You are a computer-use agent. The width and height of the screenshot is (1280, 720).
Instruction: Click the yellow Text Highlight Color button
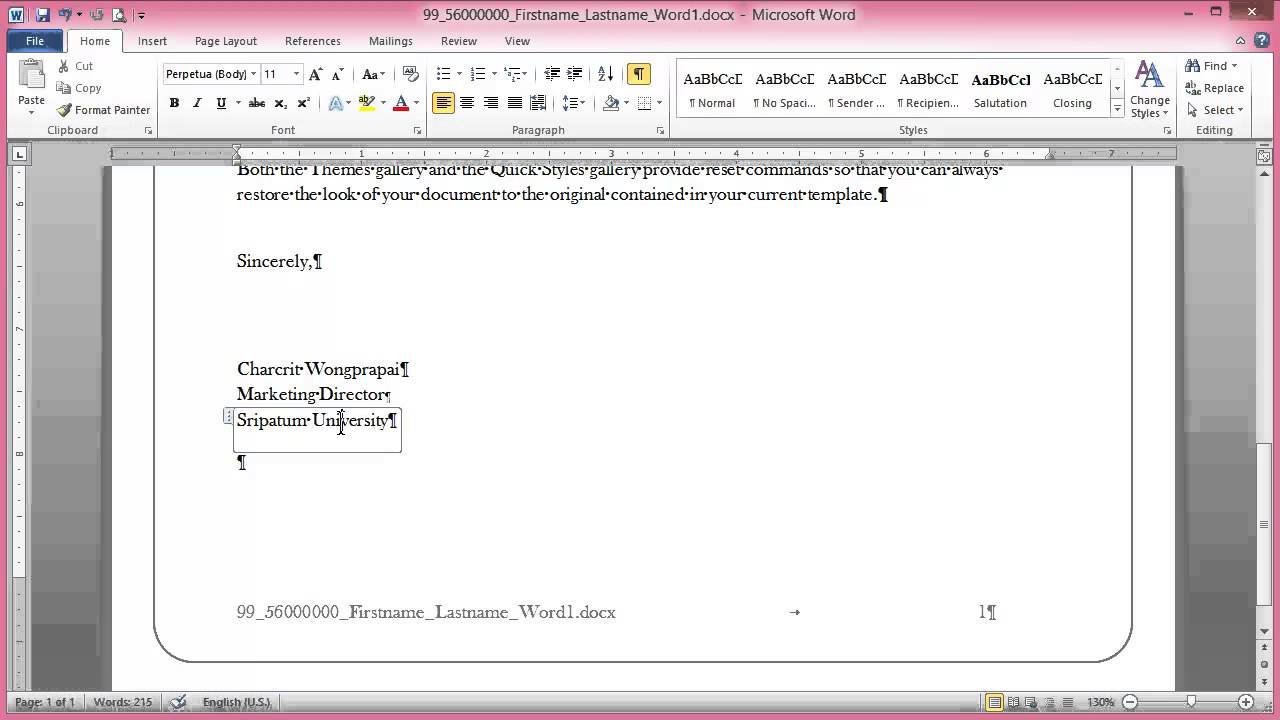pyautogui.click(x=367, y=103)
